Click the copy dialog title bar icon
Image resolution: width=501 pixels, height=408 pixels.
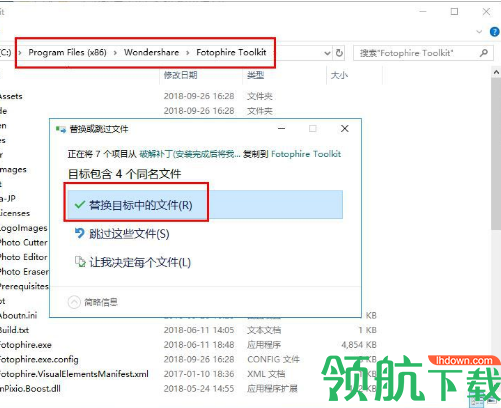coord(61,129)
